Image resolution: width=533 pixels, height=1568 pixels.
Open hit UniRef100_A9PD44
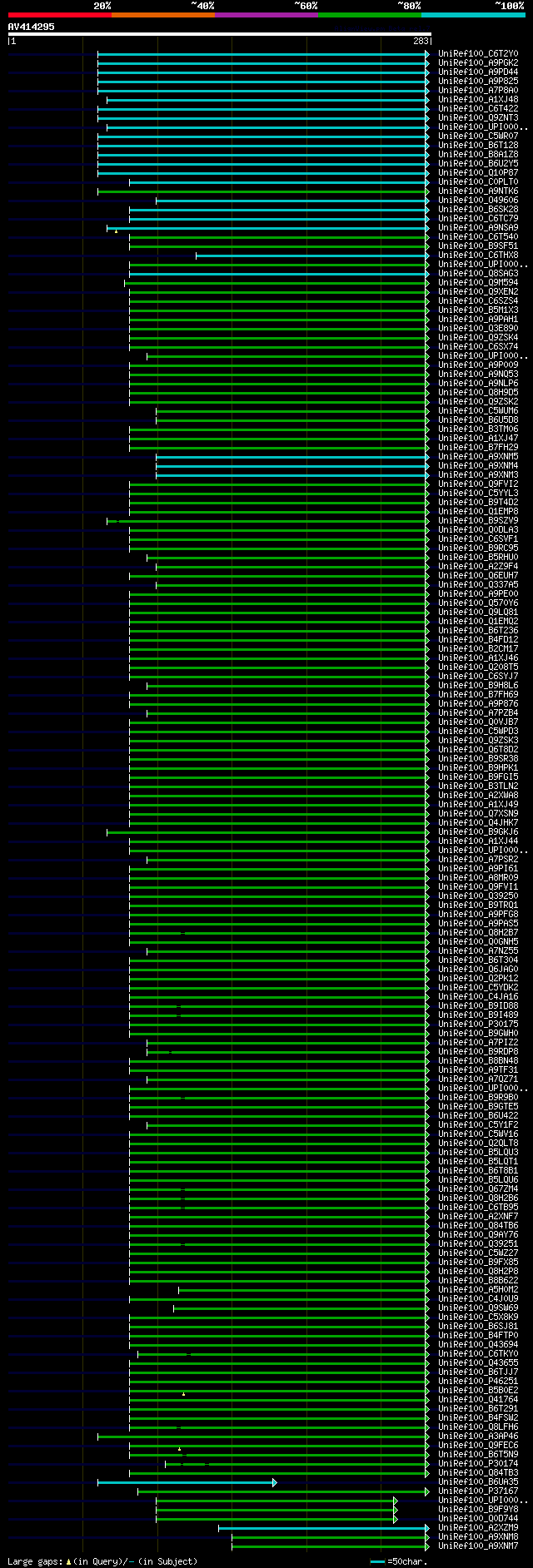(478, 72)
